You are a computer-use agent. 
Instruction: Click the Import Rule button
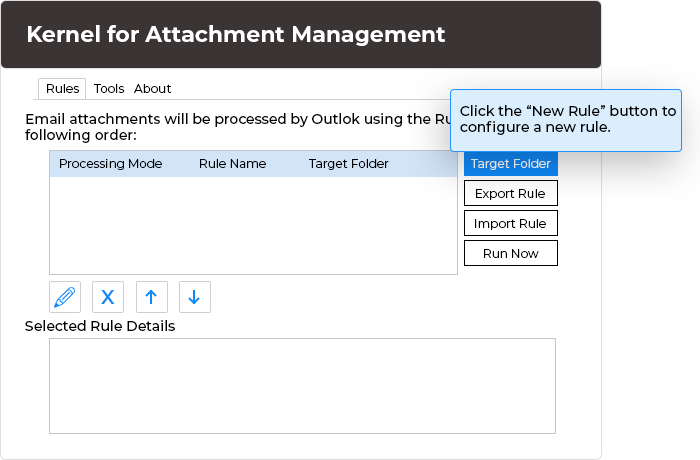[x=510, y=223]
